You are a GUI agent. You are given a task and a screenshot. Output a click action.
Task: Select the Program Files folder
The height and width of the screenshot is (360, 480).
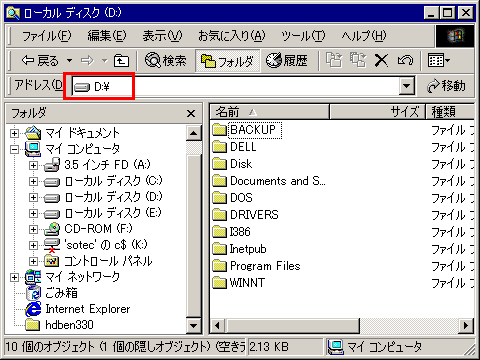257,266
